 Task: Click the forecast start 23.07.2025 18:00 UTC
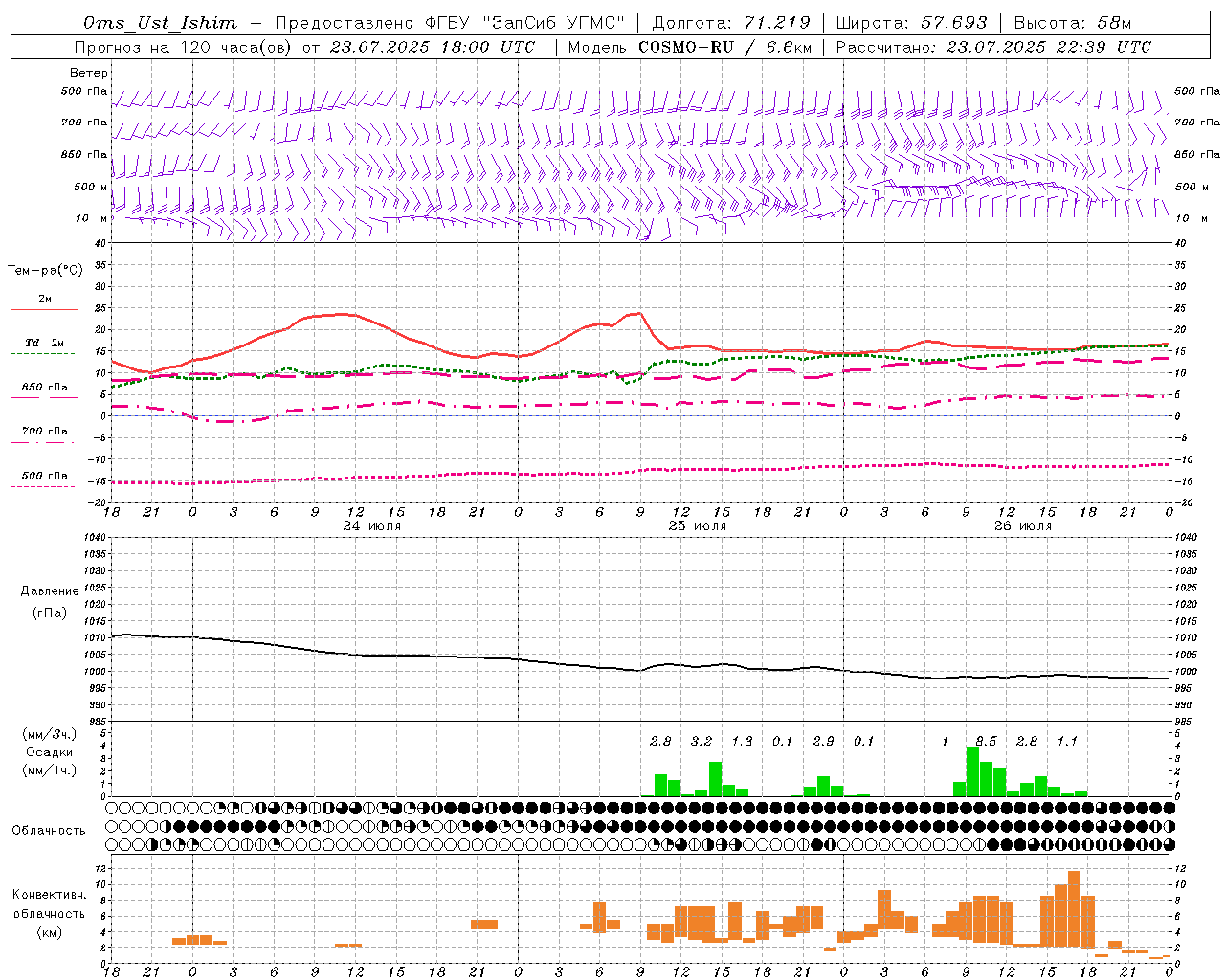(x=433, y=47)
